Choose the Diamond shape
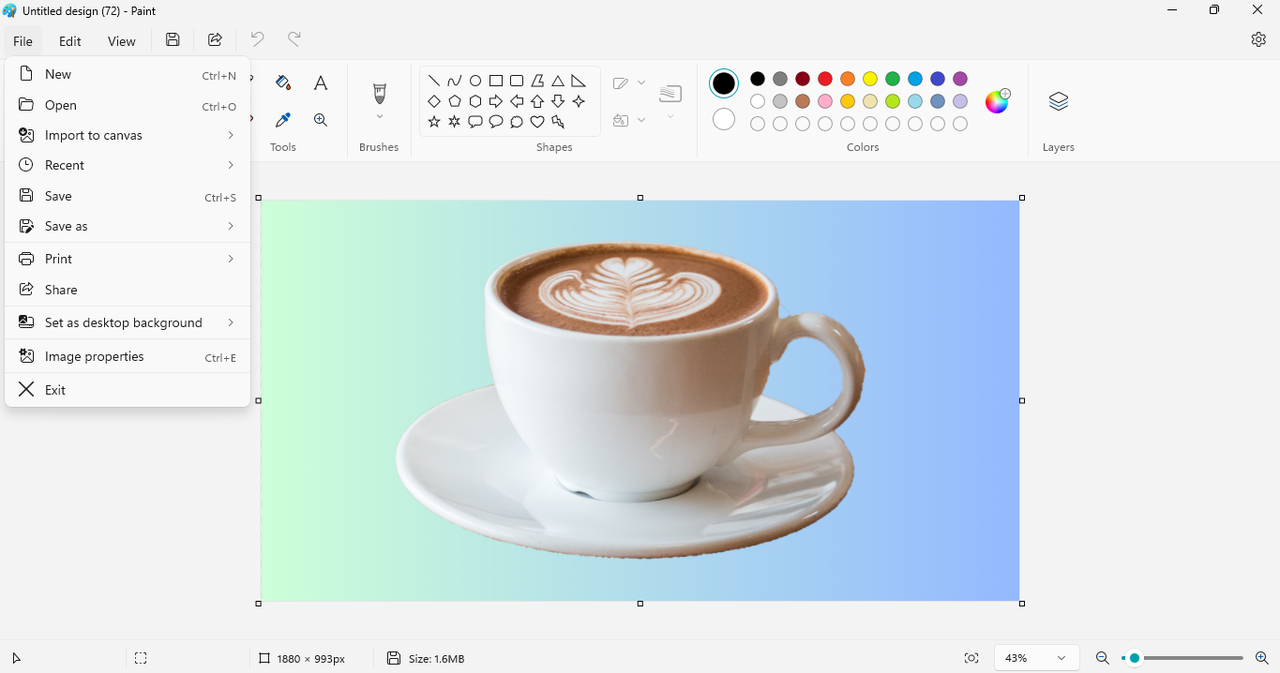 click(x=434, y=101)
